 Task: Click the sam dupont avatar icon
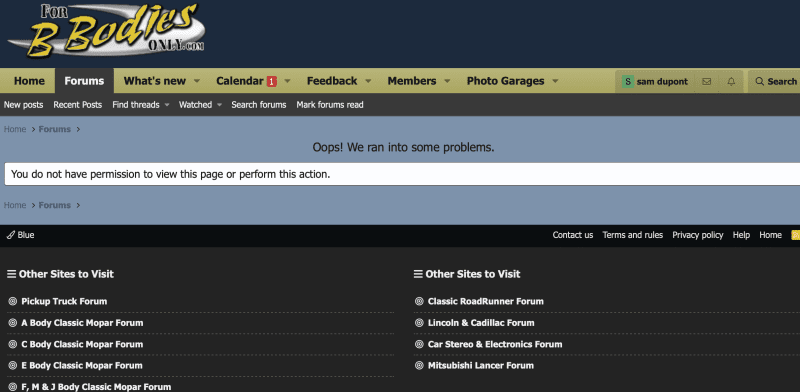click(x=628, y=81)
